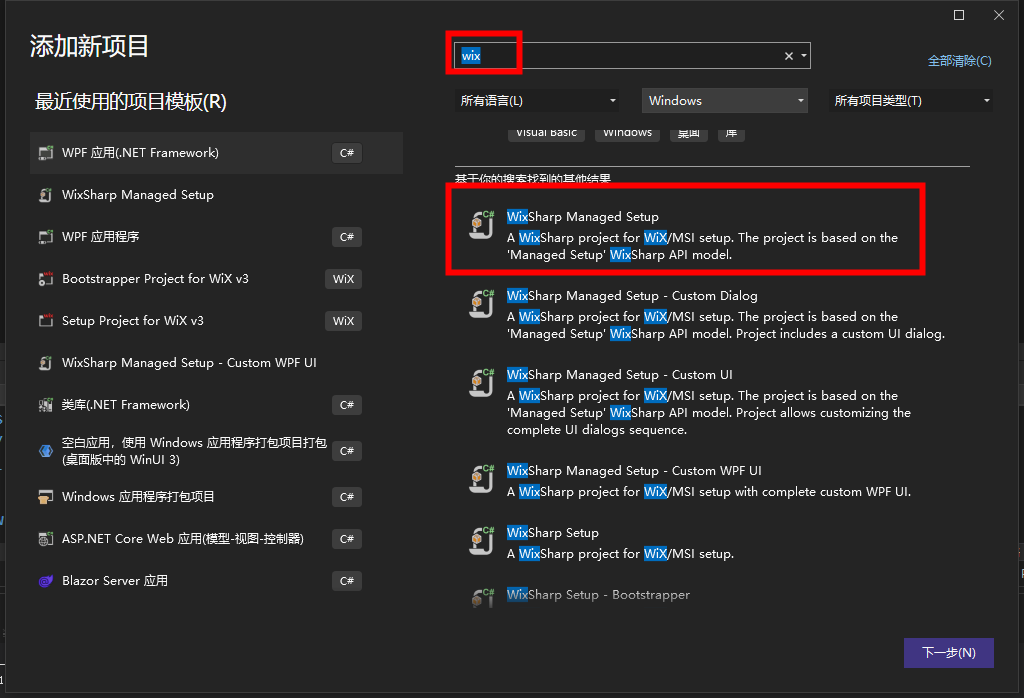The image size is (1024, 698).
Task: Click the 库 tag chip
Action: click(731, 133)
